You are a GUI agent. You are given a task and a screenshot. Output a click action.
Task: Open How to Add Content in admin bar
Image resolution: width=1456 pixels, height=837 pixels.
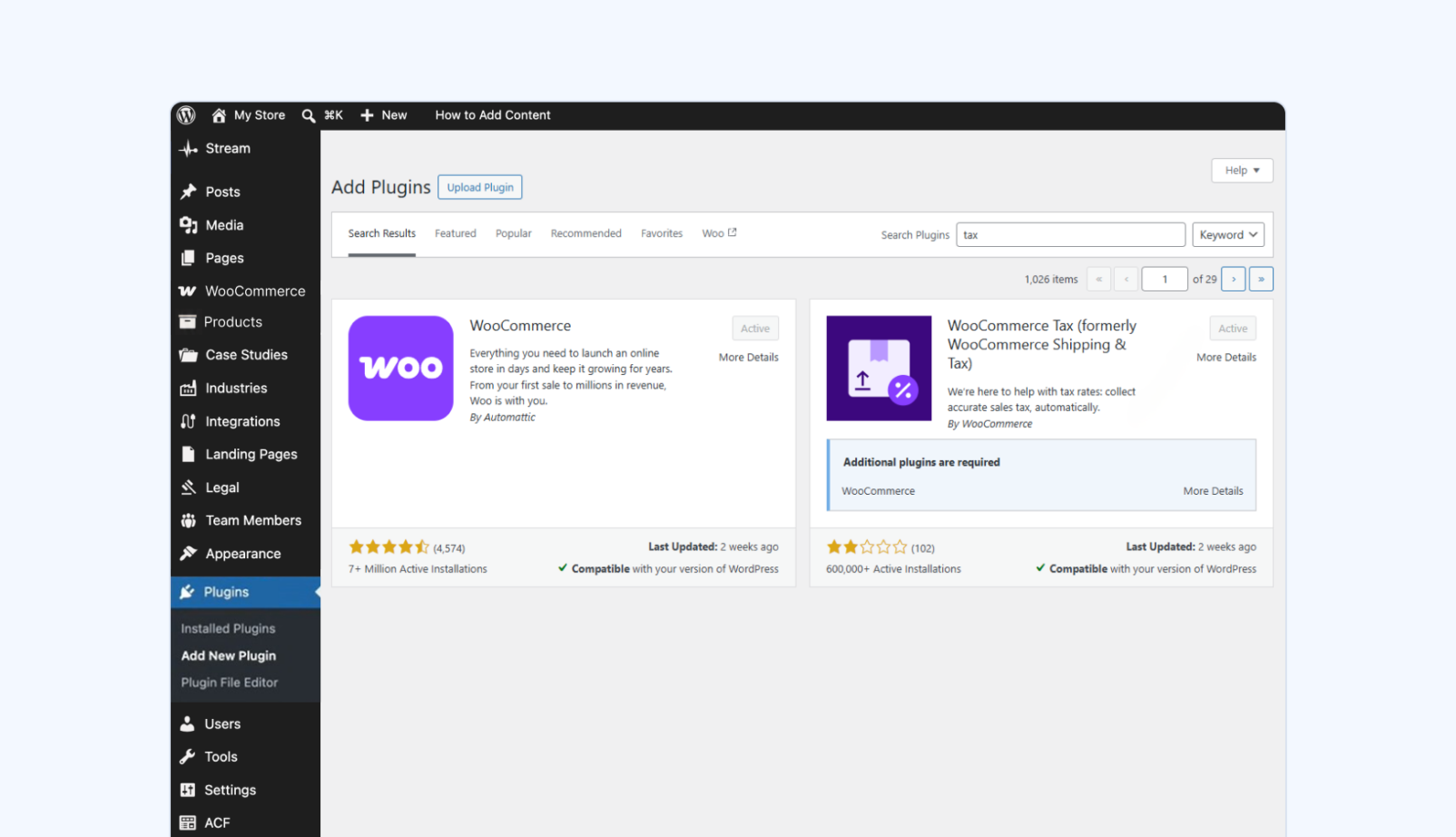click(x=493, y=115)
